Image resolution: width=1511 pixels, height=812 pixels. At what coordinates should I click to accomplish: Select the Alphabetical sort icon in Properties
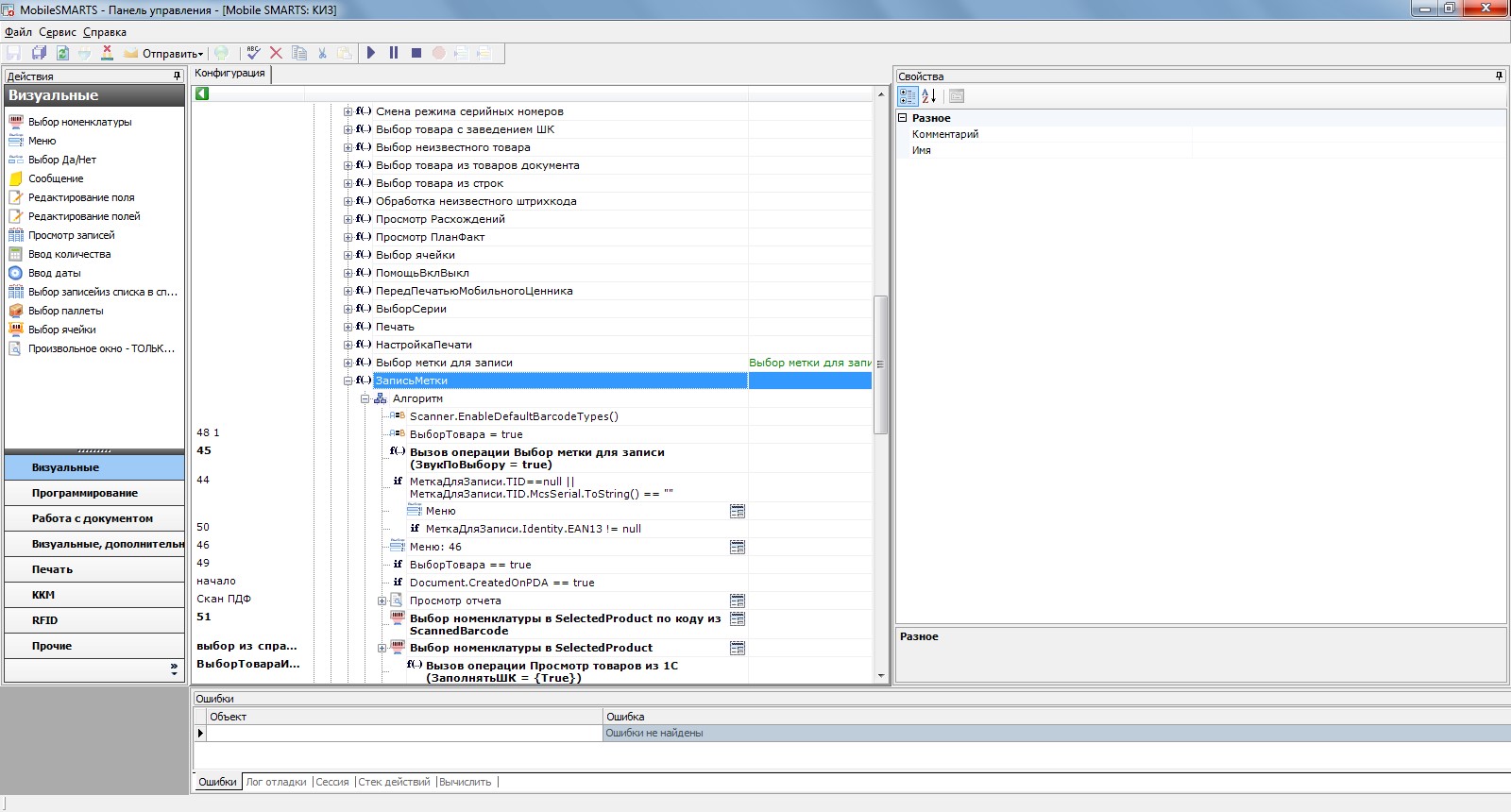929,95
